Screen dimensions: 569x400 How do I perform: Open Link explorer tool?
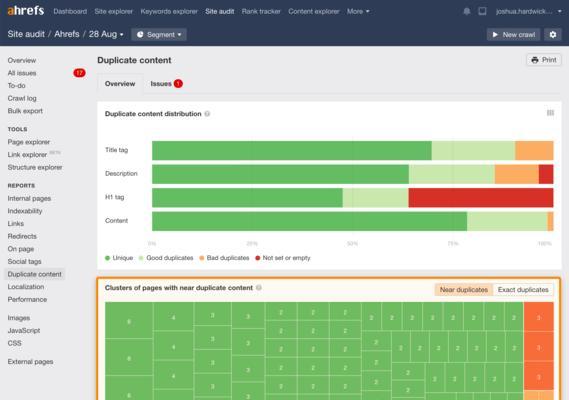click(x=27, y=155)
